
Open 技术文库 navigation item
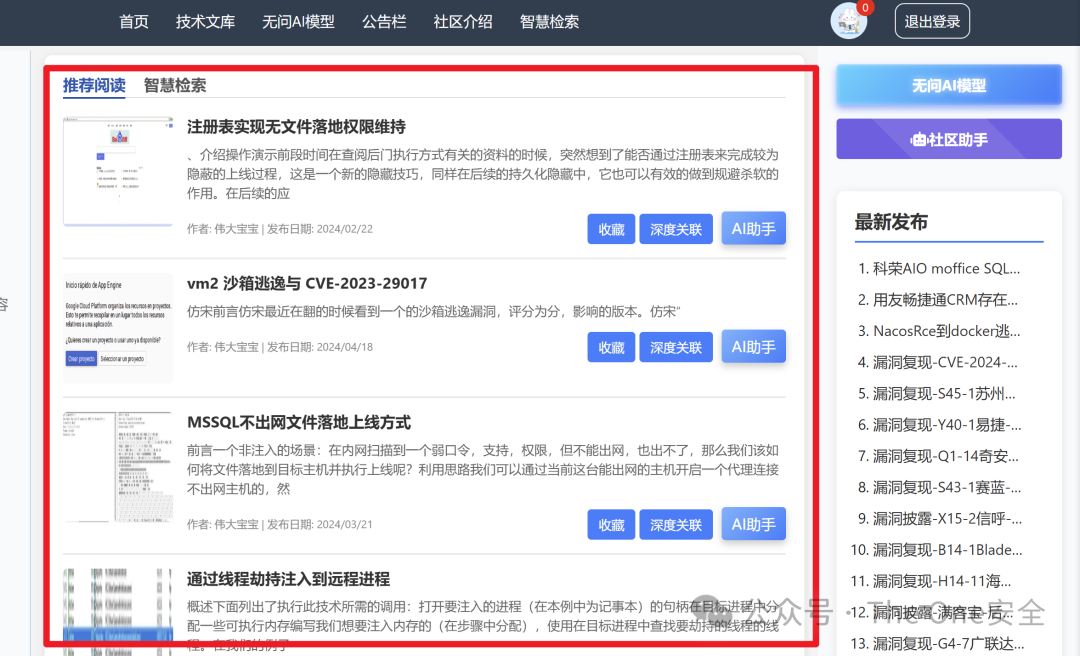pyautogui.click(x=205, y=21)
